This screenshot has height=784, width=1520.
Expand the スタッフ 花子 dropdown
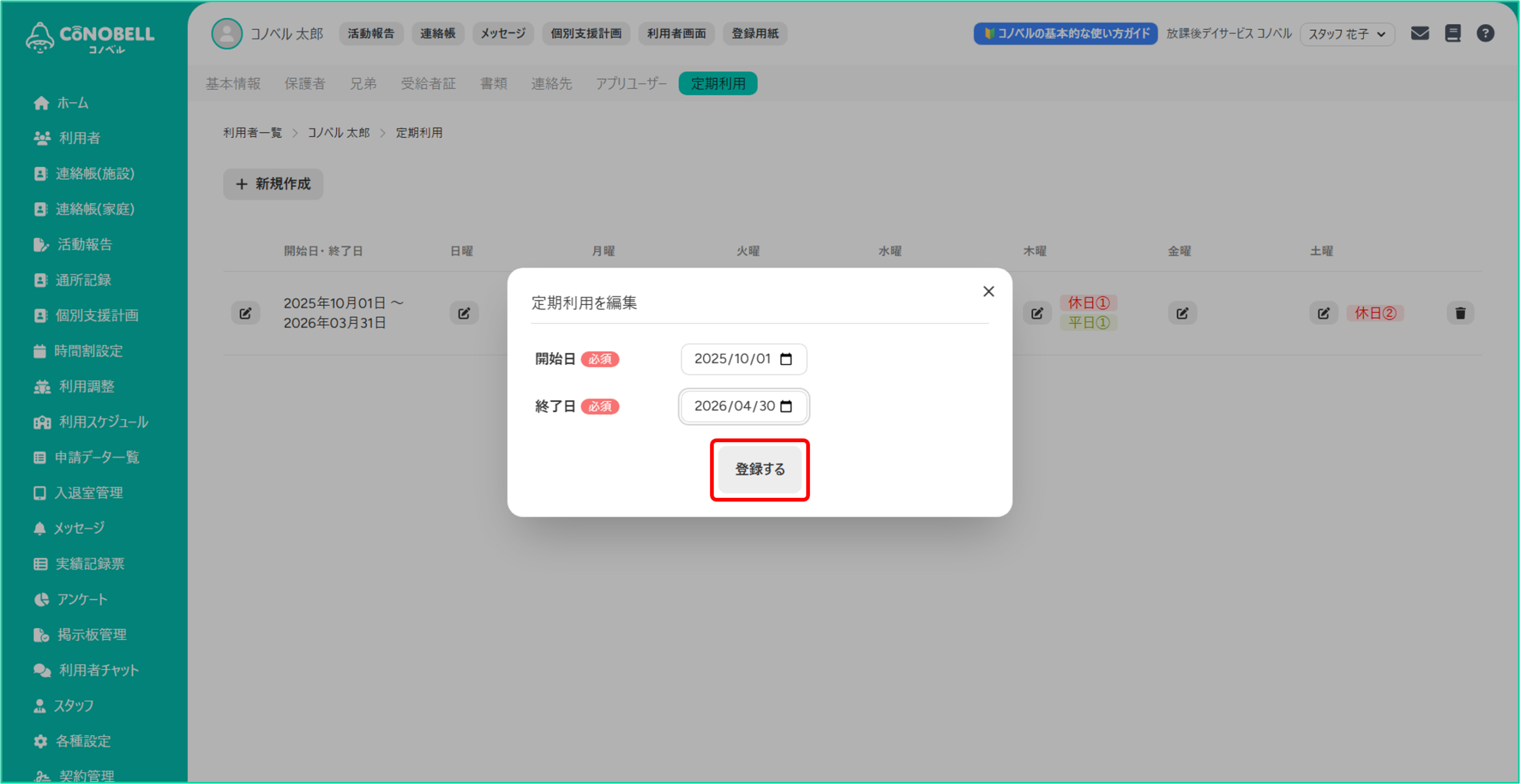click(x=1347, y=34)
